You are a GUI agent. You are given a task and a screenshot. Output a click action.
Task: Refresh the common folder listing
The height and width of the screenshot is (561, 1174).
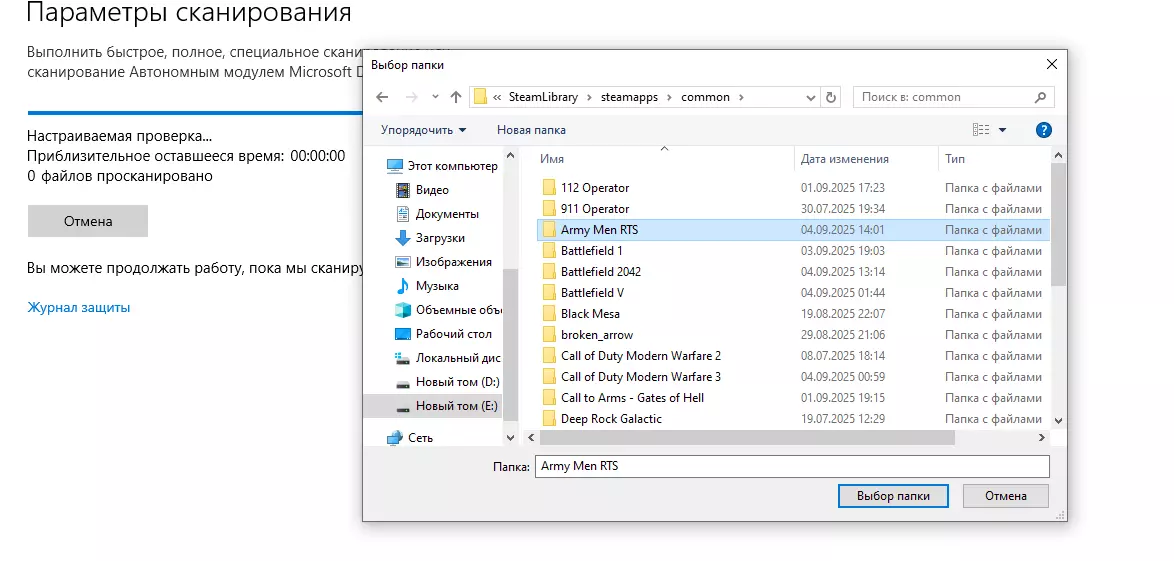(x=830, y=97)
